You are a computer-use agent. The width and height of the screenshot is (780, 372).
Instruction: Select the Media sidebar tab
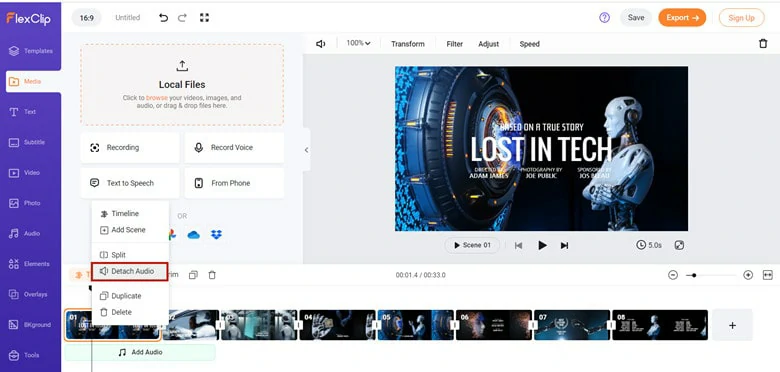coord(33,82)
